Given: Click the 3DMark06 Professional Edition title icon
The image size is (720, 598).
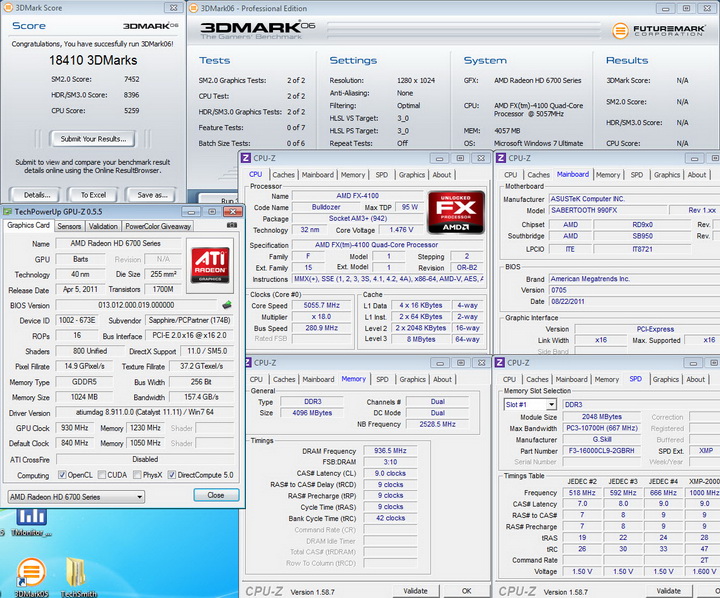Looking at the screenshot, I should click(193, 8).
